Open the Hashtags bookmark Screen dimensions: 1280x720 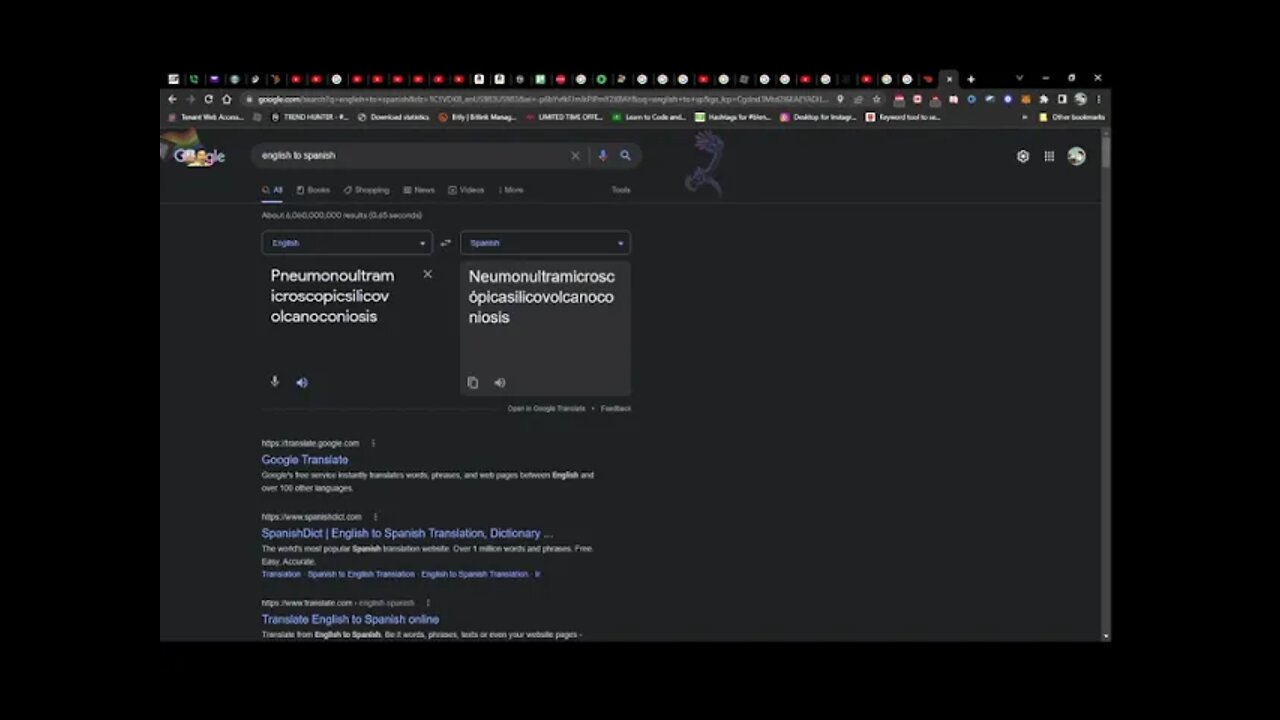coord(733,117)
